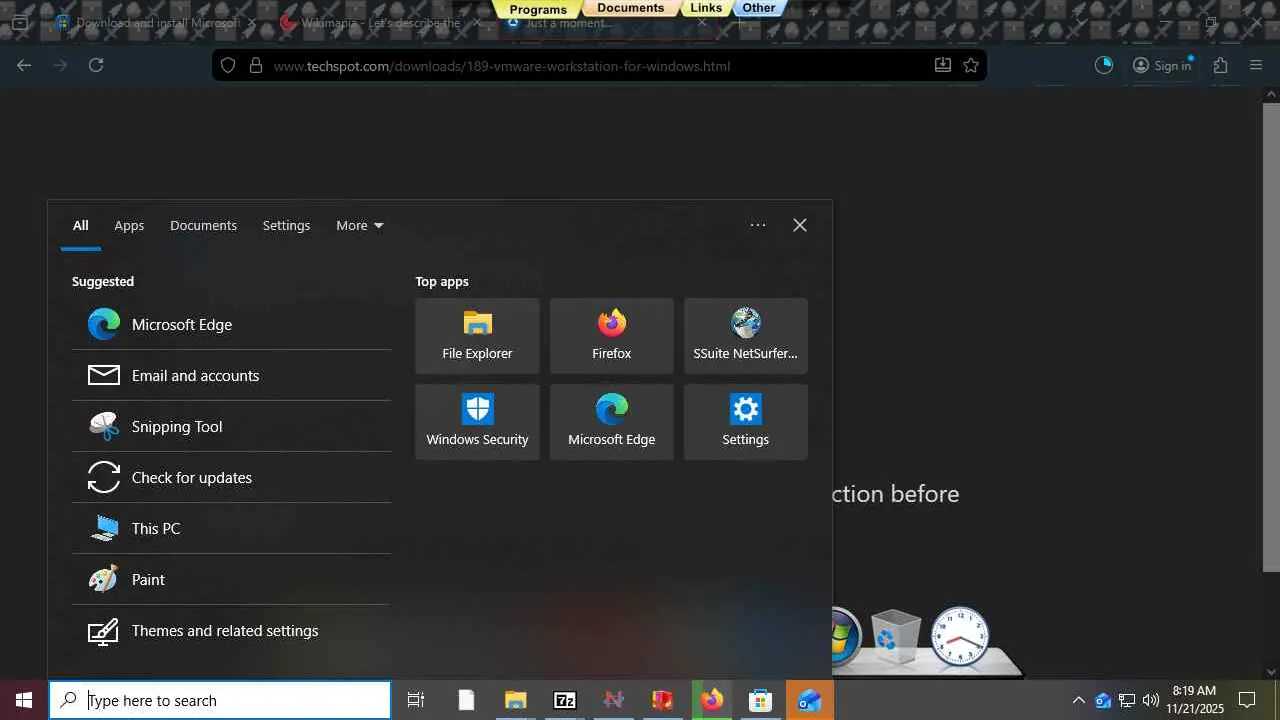Switch to Download and install Microsoft tab
The image size is (1280, 720).
[158, 23]
